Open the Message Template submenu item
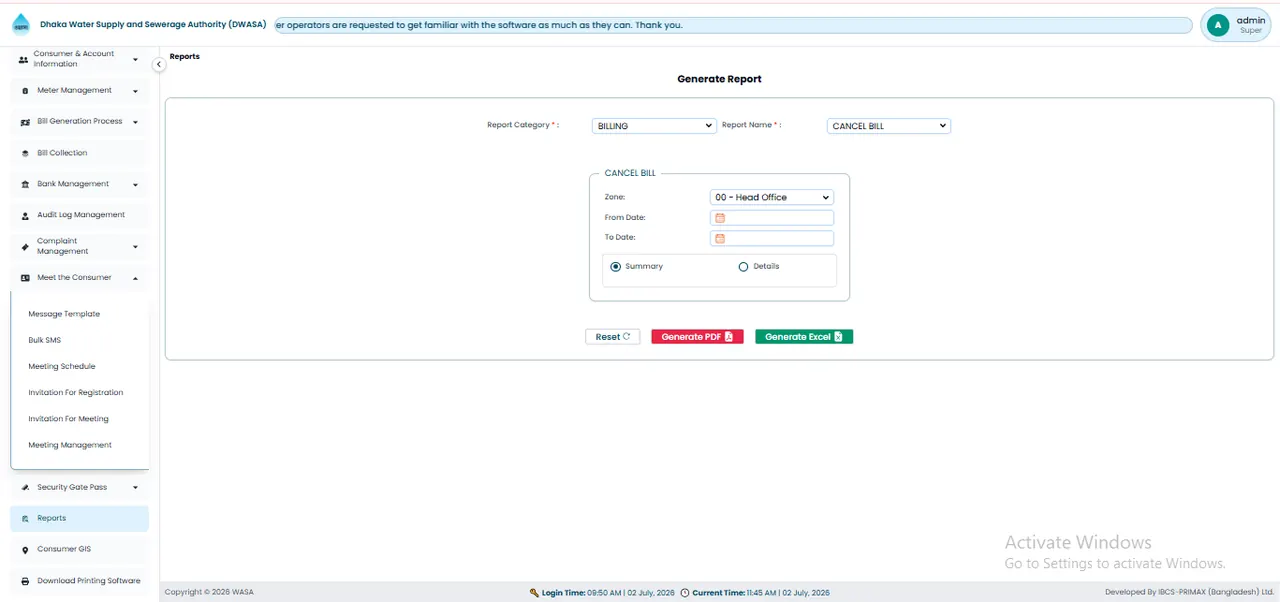1280x602 pixels. [x=64, y=314]
